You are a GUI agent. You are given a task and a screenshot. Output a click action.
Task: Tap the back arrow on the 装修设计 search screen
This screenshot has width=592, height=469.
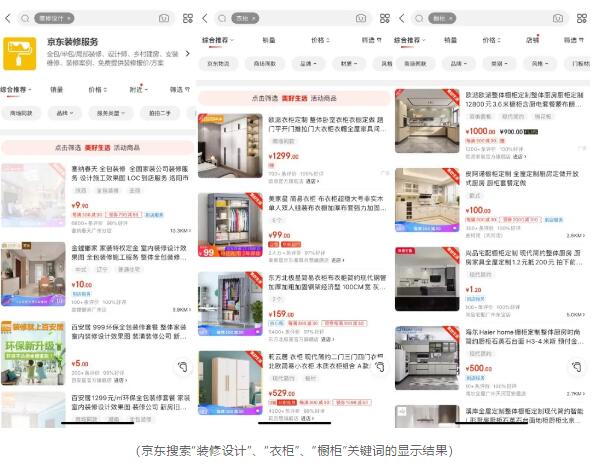(8, 18)
